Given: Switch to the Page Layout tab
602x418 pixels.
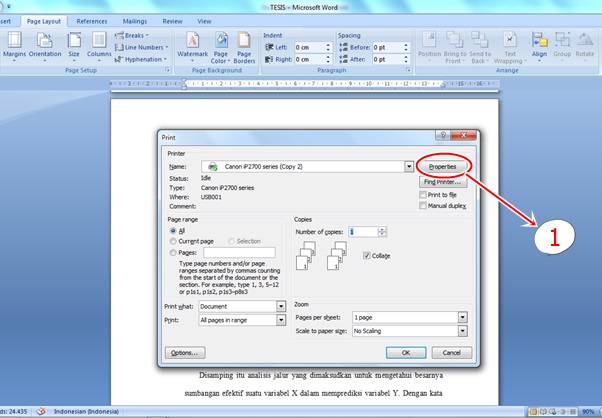Looking at the screenshot, I should point(44,21).
